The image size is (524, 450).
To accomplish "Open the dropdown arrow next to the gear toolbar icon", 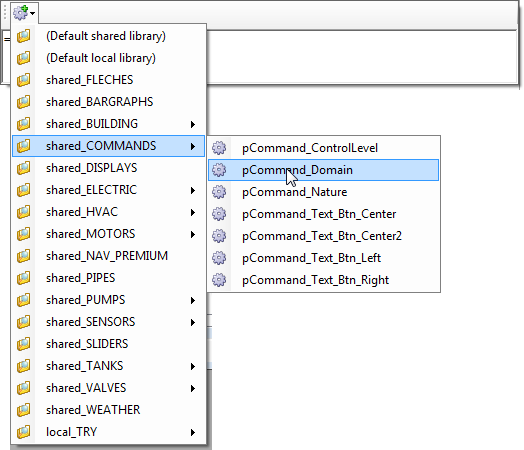I will pyautogui.click(x=32, y=13).
